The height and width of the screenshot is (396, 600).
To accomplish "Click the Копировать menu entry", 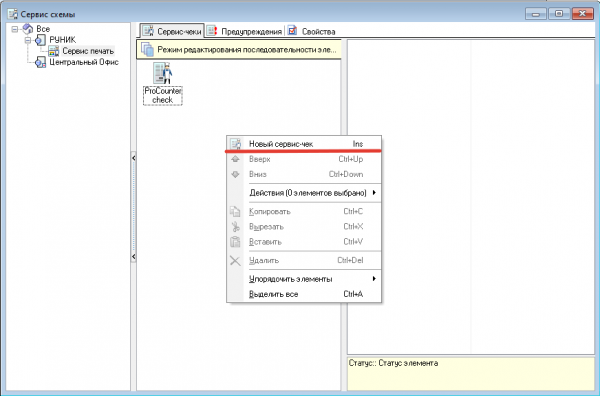I will 304,212.
